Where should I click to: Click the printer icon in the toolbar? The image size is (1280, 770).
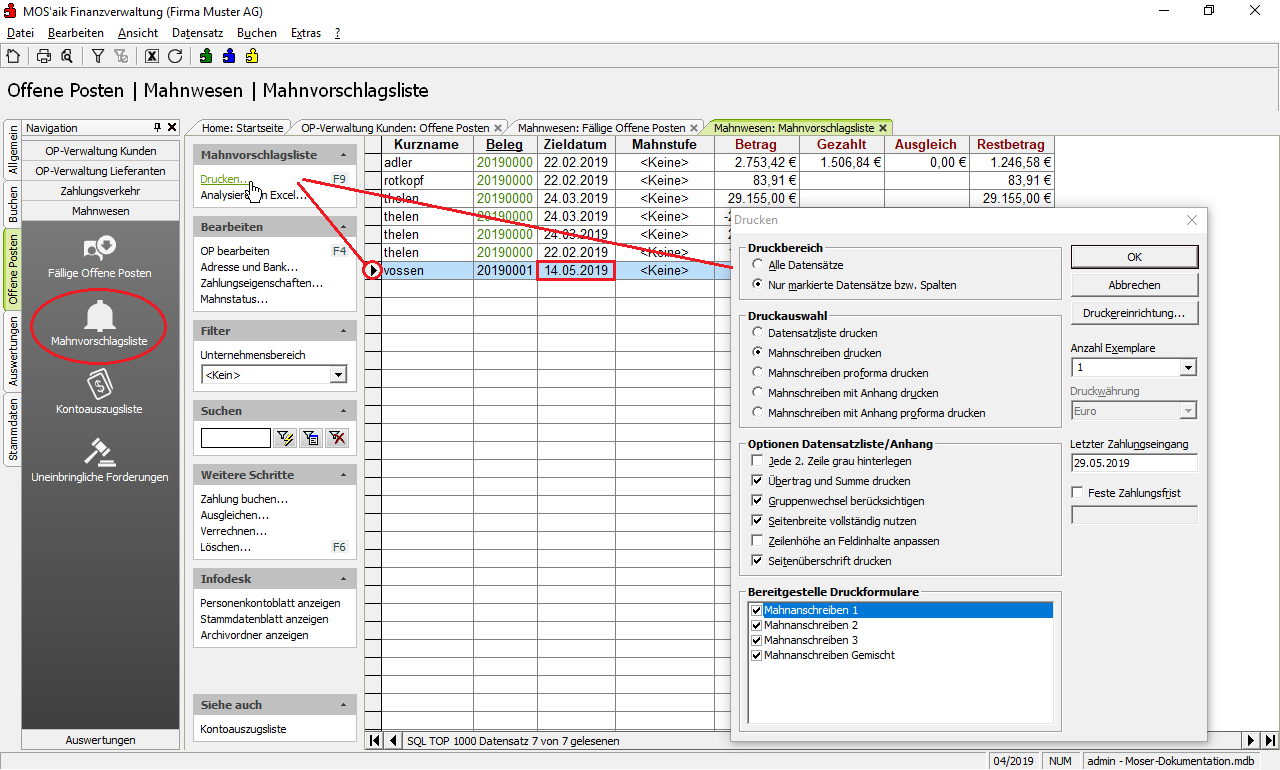point(44,56)
